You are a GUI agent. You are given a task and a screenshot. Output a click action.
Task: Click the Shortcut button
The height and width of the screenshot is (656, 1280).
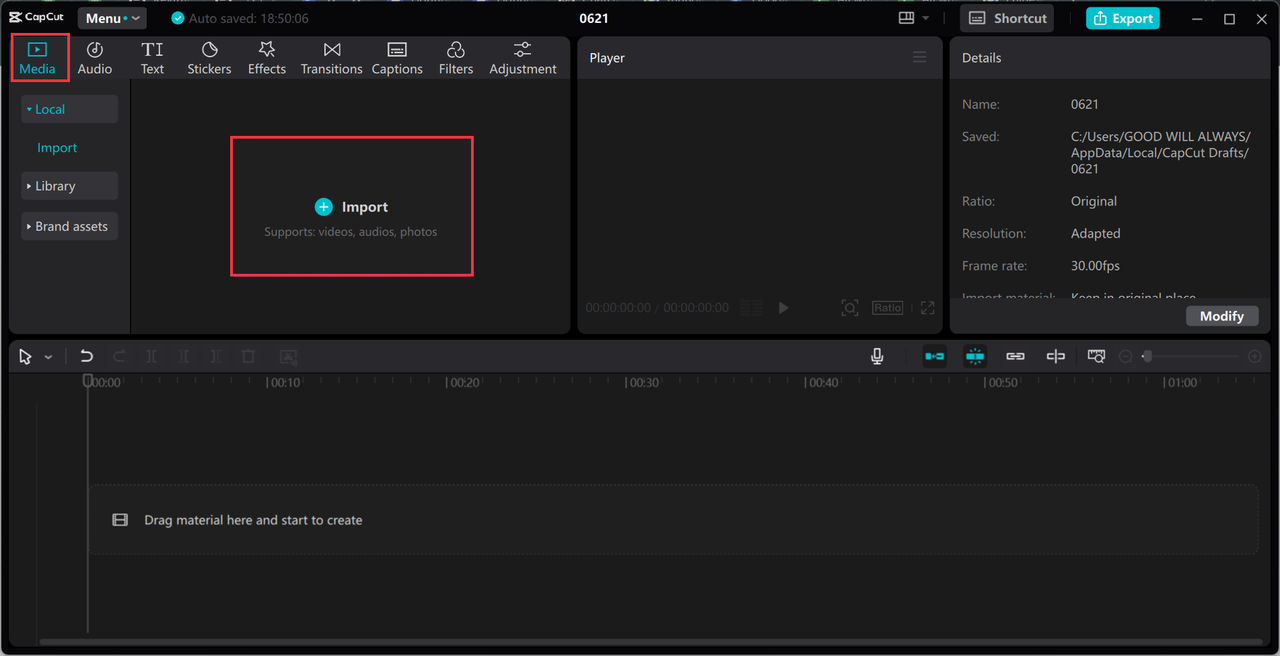pyautogui.click(x=1007, y=18)
